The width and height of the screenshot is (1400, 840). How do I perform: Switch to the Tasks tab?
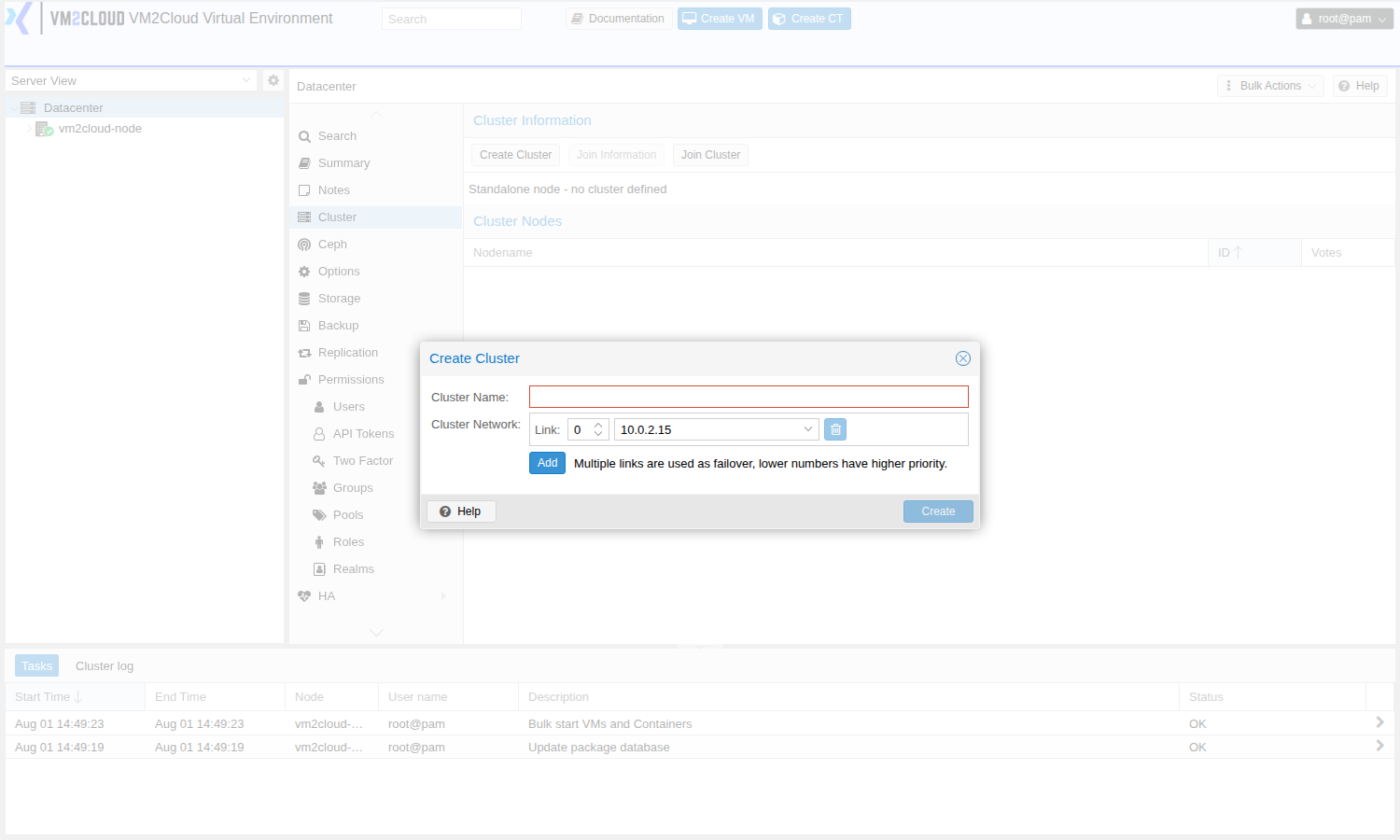[x=37, y=665]
